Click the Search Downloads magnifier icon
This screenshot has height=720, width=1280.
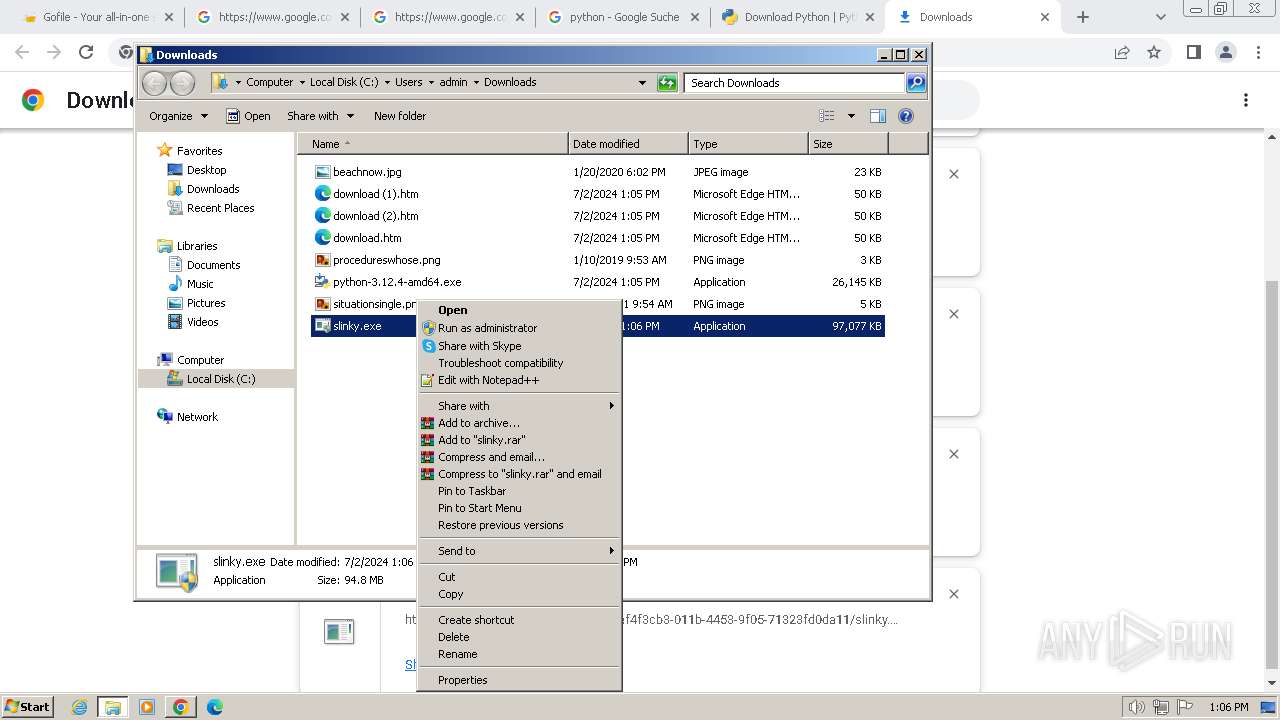click(915, 83)
